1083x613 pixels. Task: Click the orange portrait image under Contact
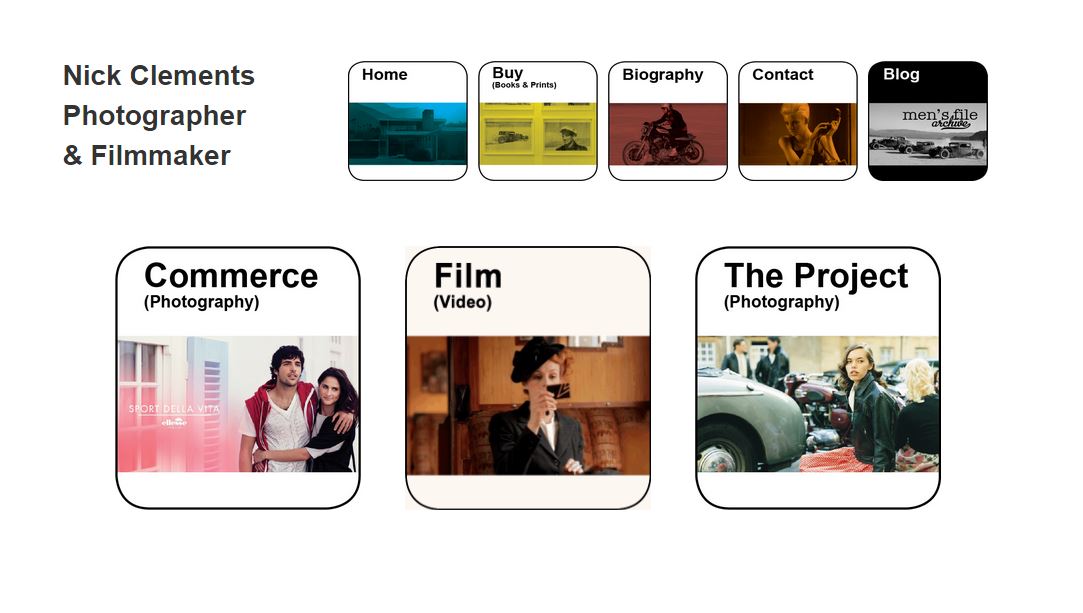pos(797,134)
